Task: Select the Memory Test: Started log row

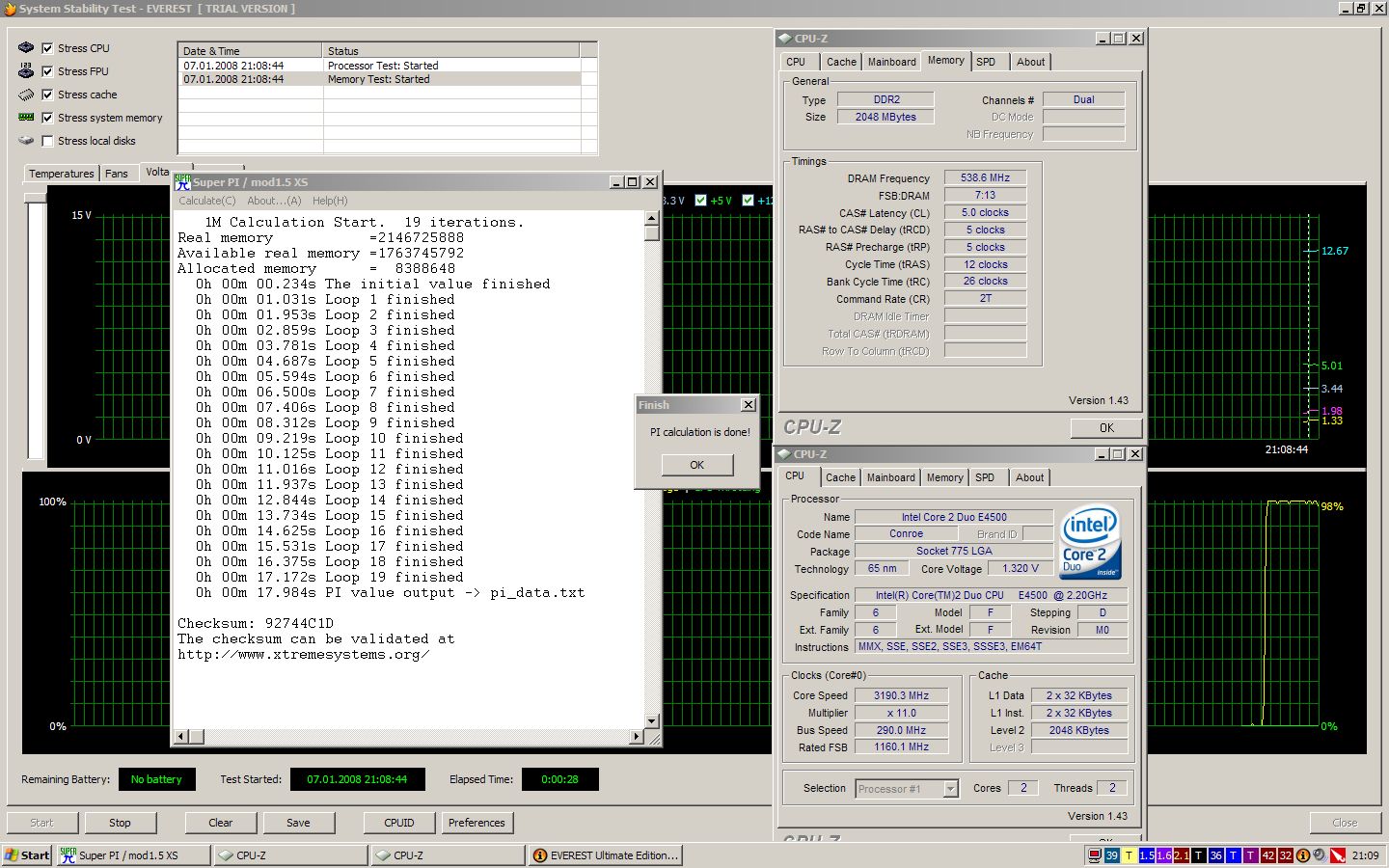Action: pos(381,79)
